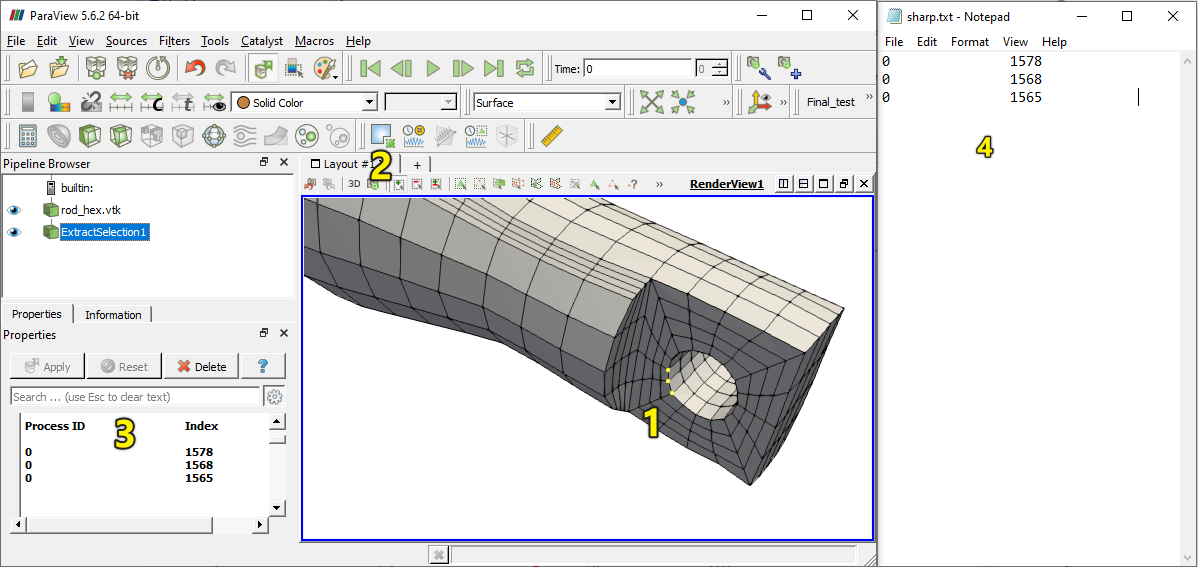Click the Undo arrow icon
Viewport: 1198px width, 567px height.
(x=194, y=68)
